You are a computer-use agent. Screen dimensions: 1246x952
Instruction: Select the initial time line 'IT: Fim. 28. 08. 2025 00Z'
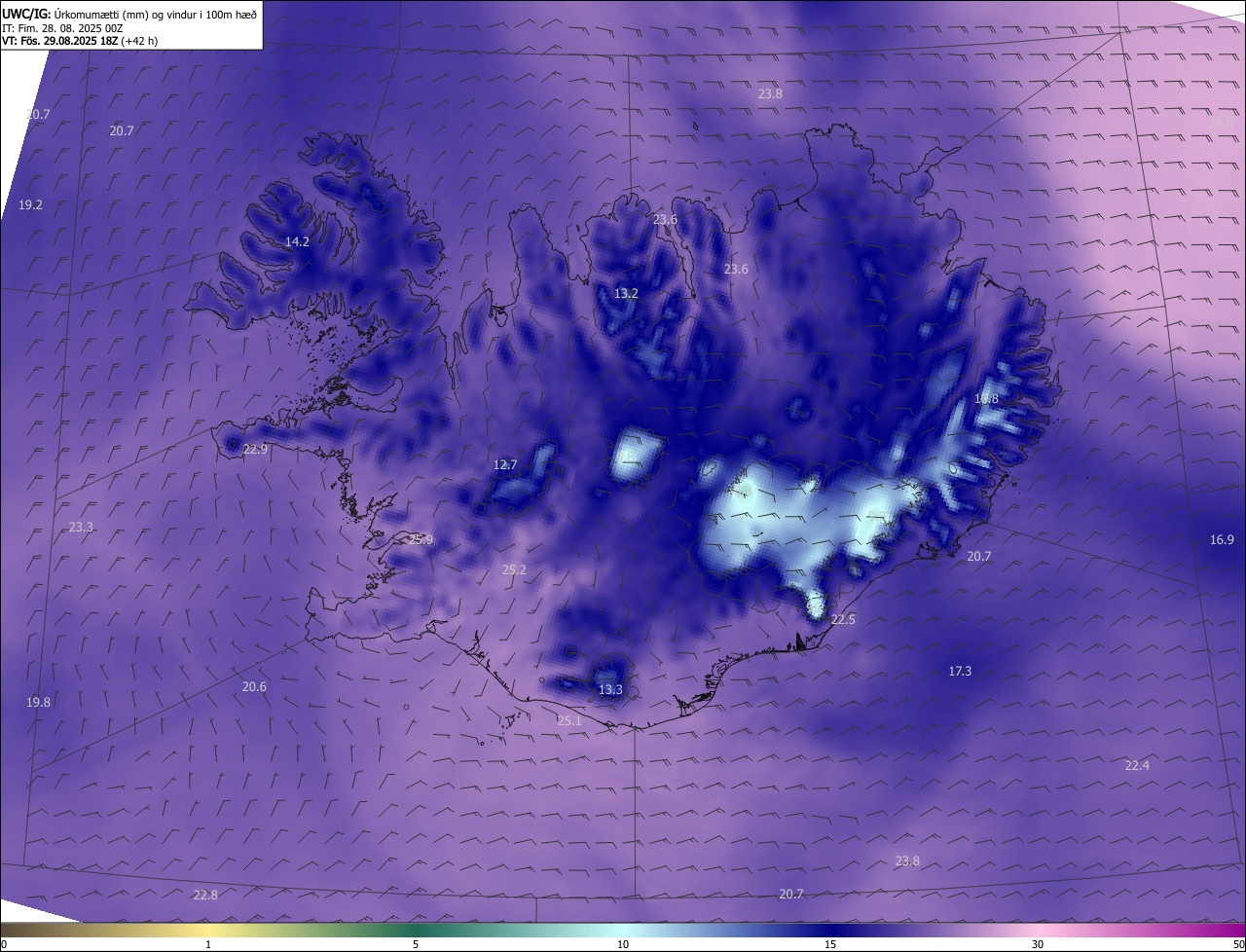pyautogui.click(x=62, y=28)
